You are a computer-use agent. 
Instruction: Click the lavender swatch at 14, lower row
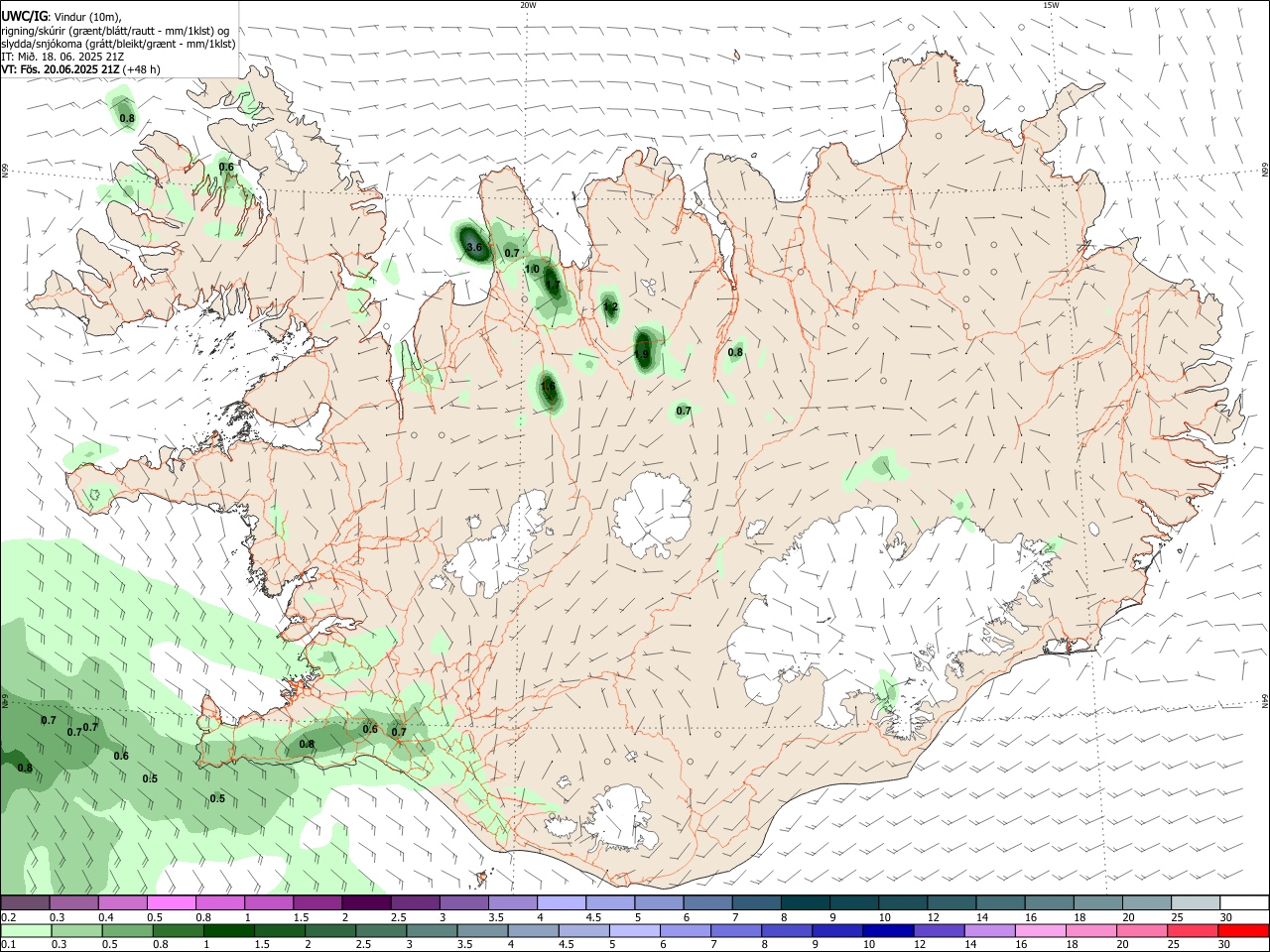click(x=988, y=930)
